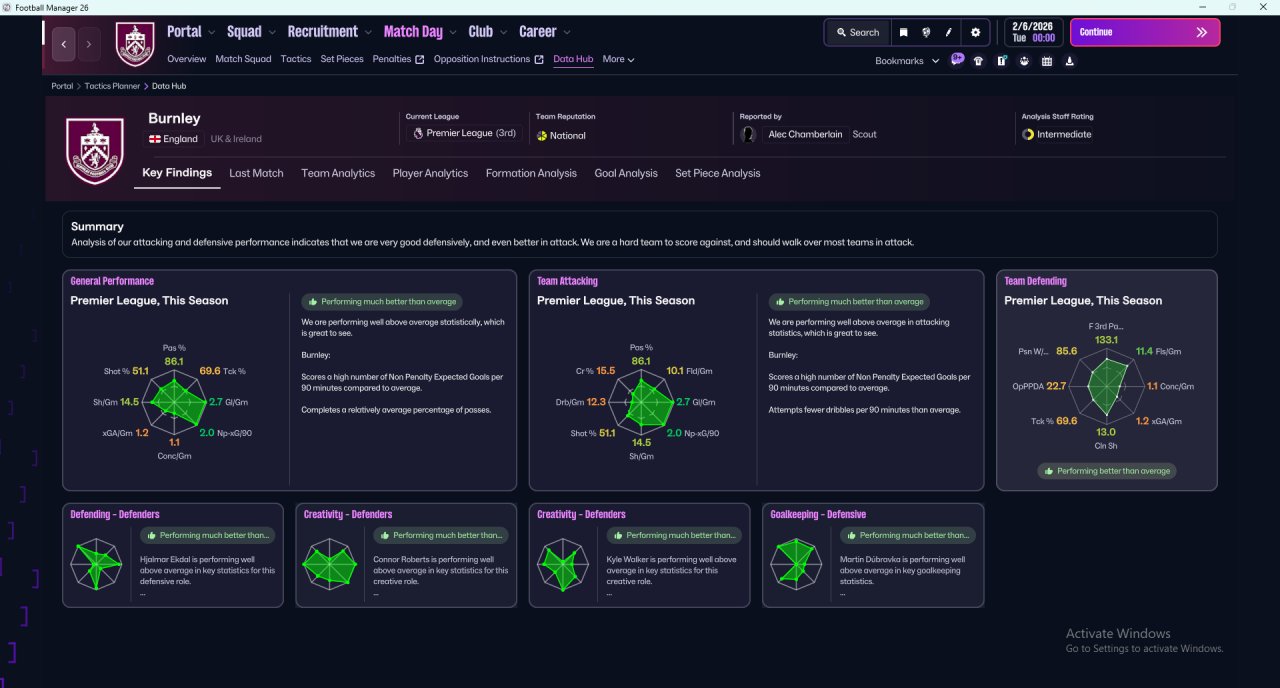Click the Portal breadcrumb link

[x=62, y=86]
